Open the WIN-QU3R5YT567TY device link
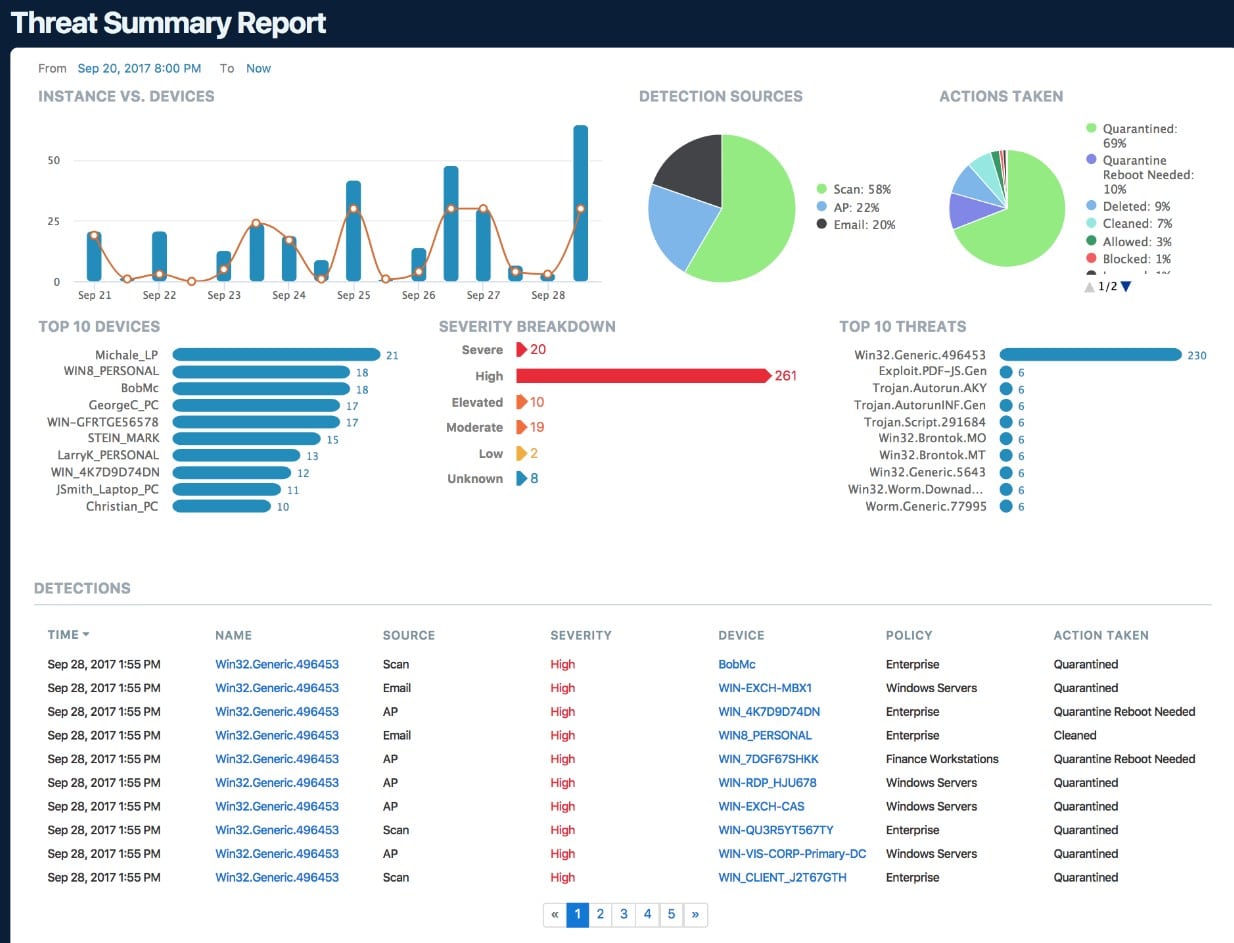 click(x=776, y=830)
